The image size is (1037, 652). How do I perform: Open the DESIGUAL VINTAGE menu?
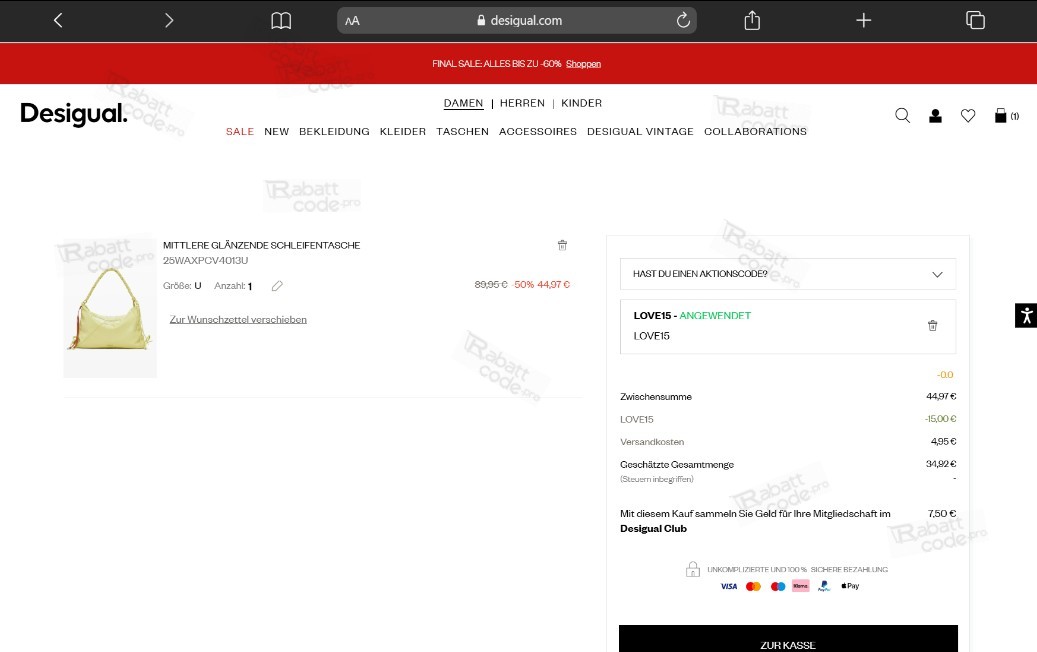[640, 132]
